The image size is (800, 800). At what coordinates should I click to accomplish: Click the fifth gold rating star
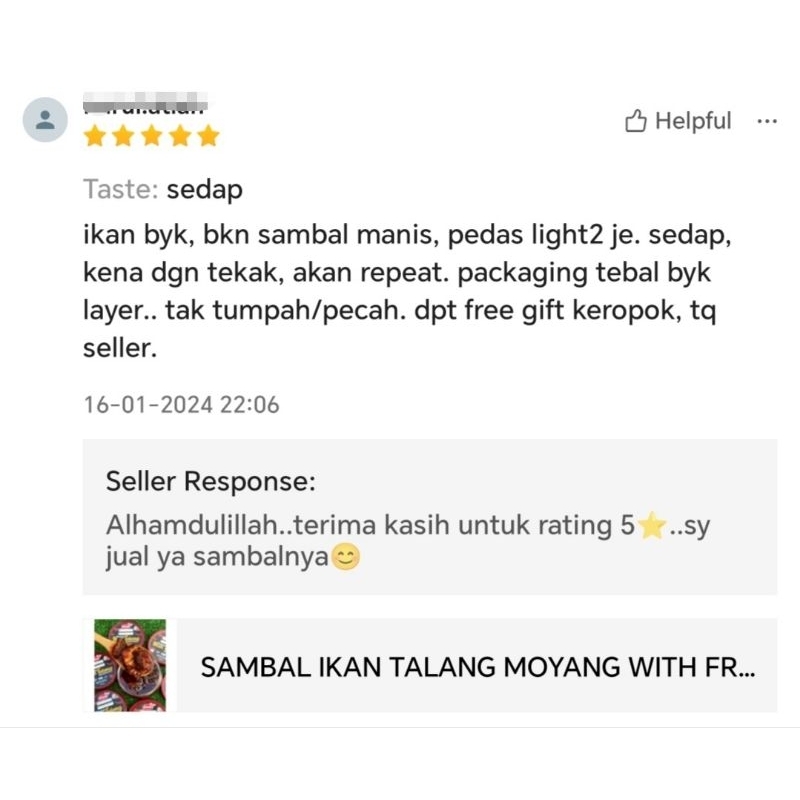pos(208,136)
